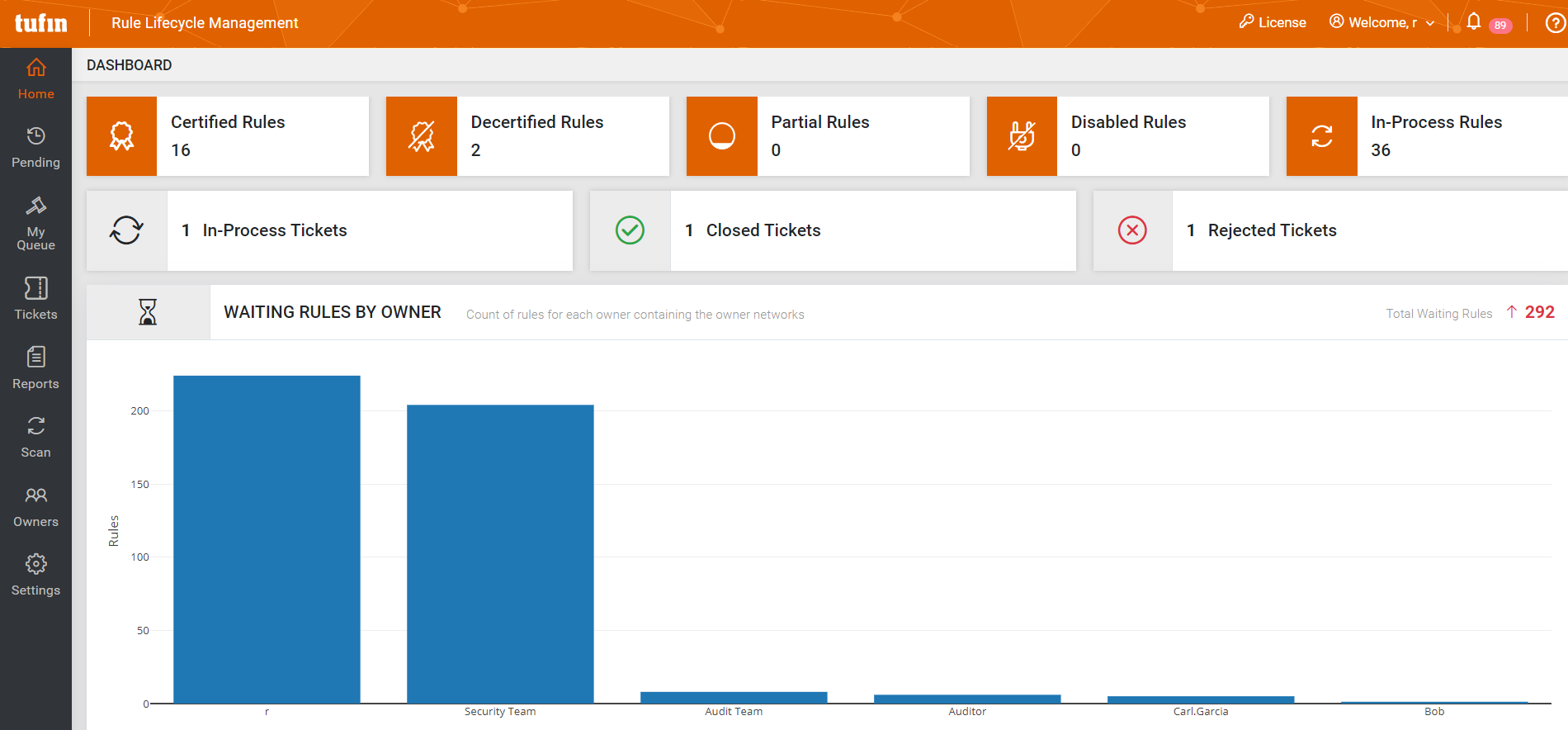Image resolution: width=1568 pixels, height=730 pixels.
Task: Click the Total Waiting Rules 292 count
Action: (x=1539, y=312)
